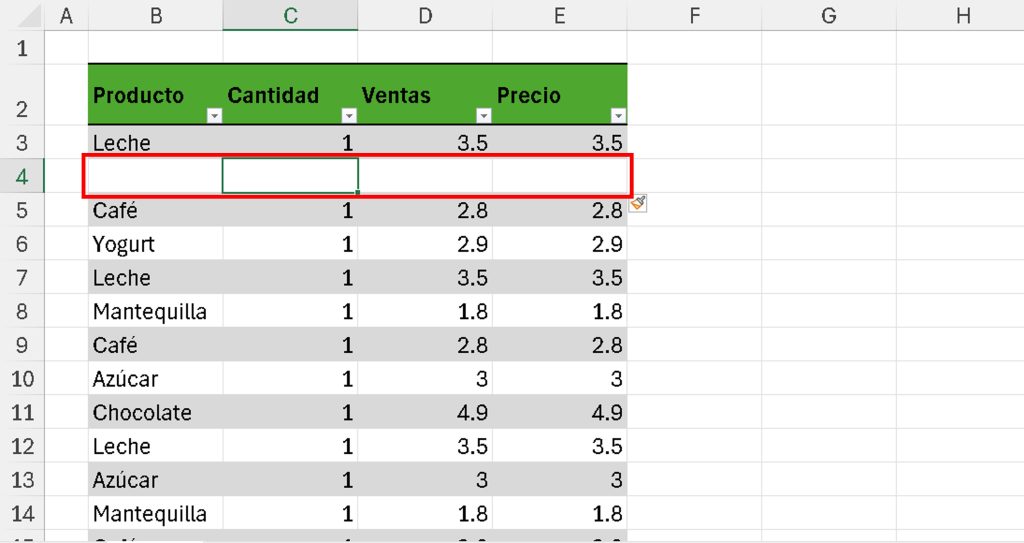Viewport: 1024px width, 543px height.
Task: Select column H header
Action: coord(962,15)
